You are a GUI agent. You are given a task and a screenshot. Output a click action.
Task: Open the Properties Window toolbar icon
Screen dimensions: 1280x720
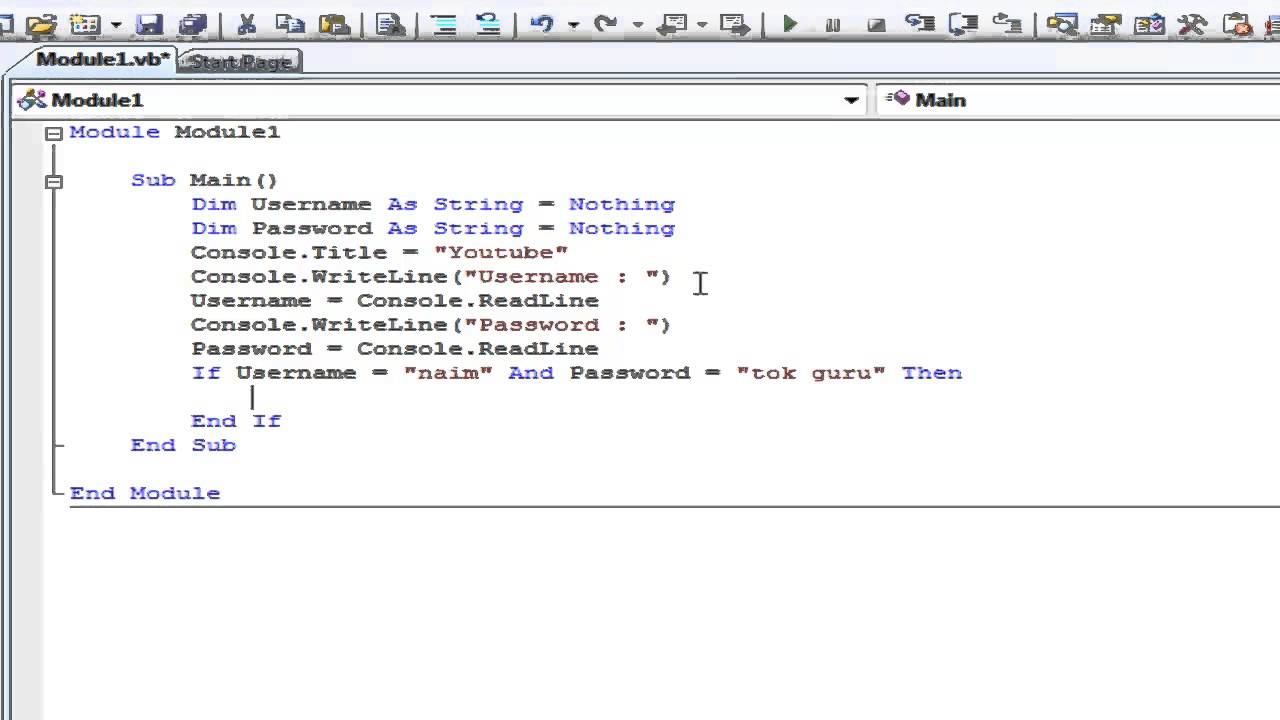(x=1106, y=25)
